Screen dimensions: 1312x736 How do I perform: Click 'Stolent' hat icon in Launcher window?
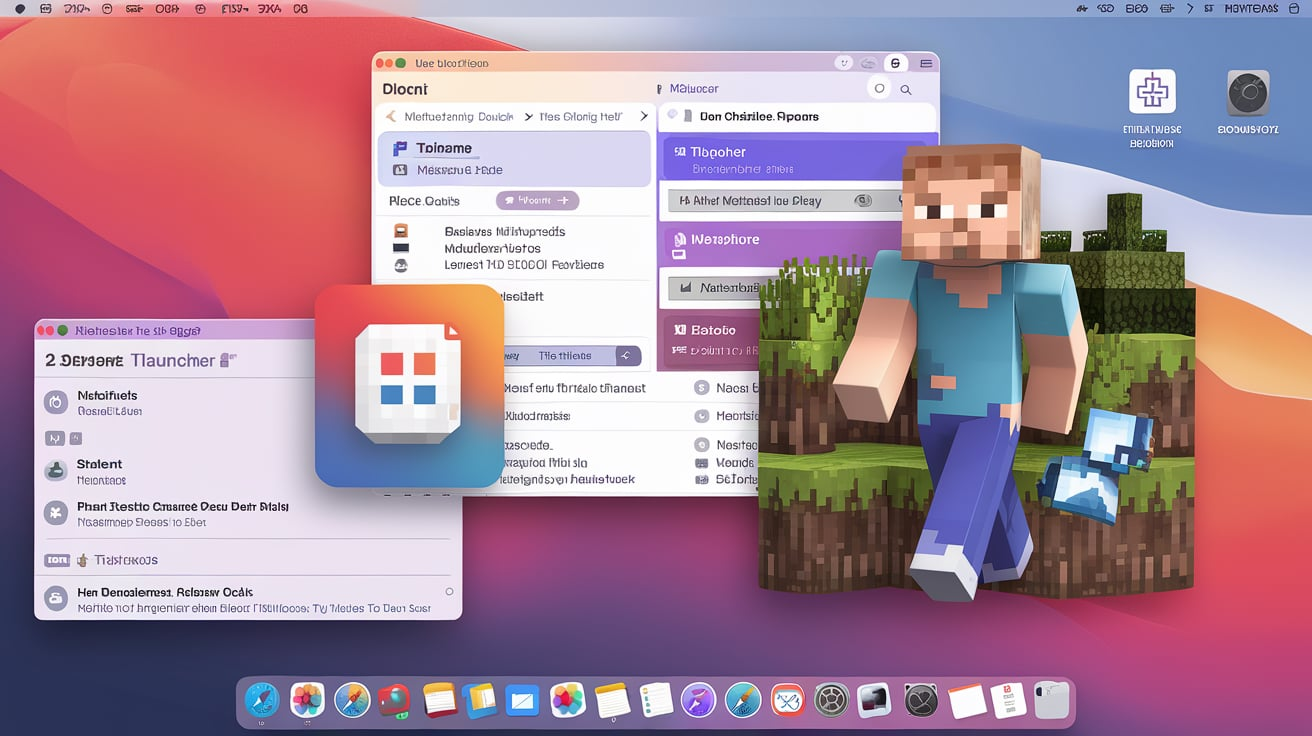[x=56, y=470]
